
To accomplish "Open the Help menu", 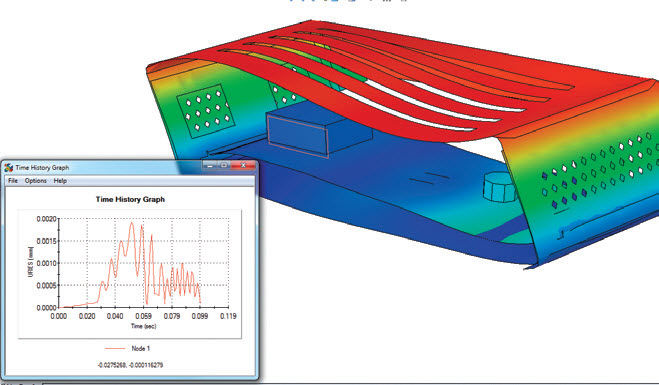I will [60, 181].
